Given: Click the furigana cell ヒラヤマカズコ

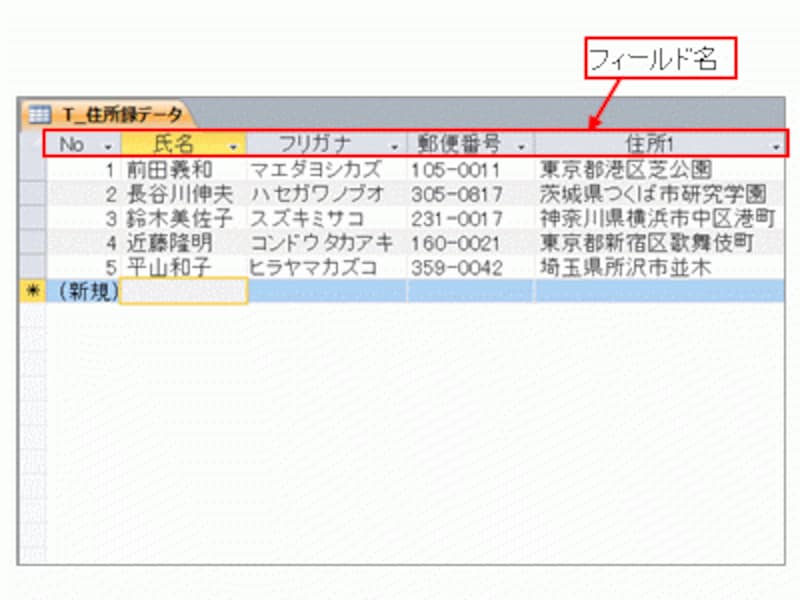Looking at the screenshot, I should pyautogui.click(x=327, y=267).
